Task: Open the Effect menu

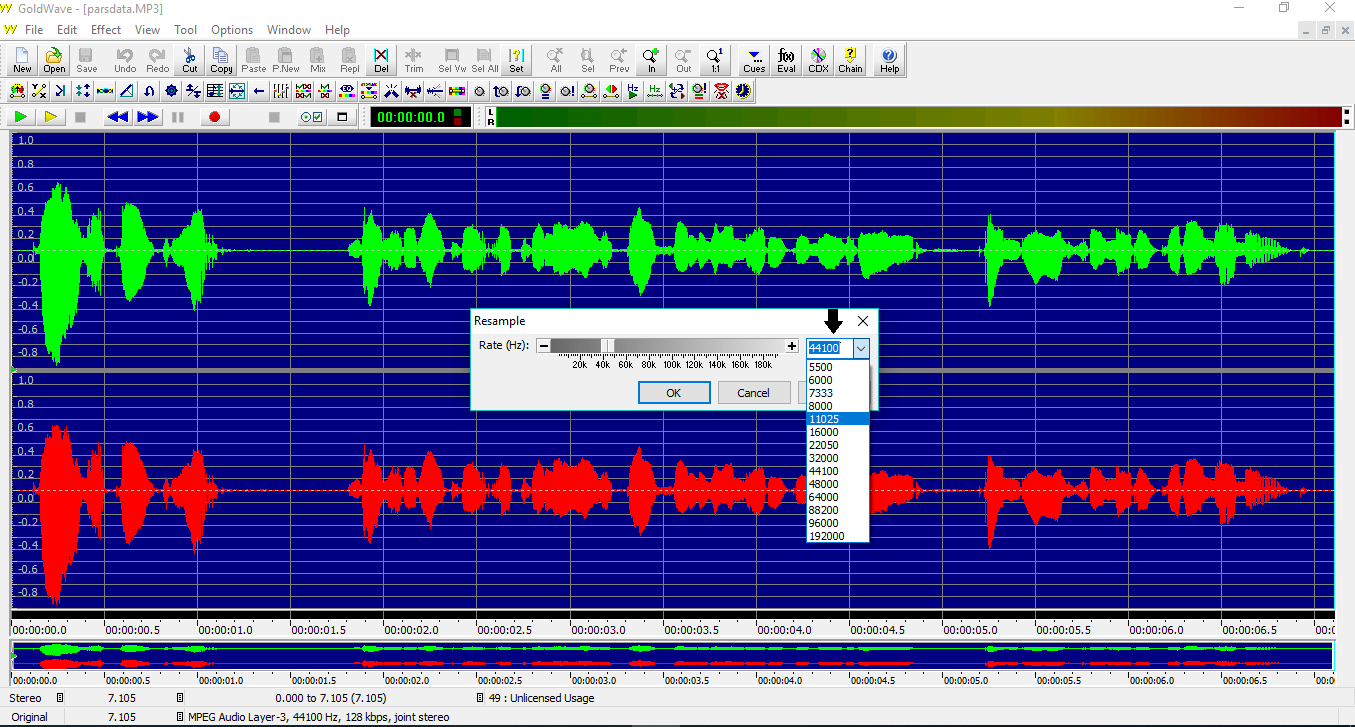Action: coord(106,30)
